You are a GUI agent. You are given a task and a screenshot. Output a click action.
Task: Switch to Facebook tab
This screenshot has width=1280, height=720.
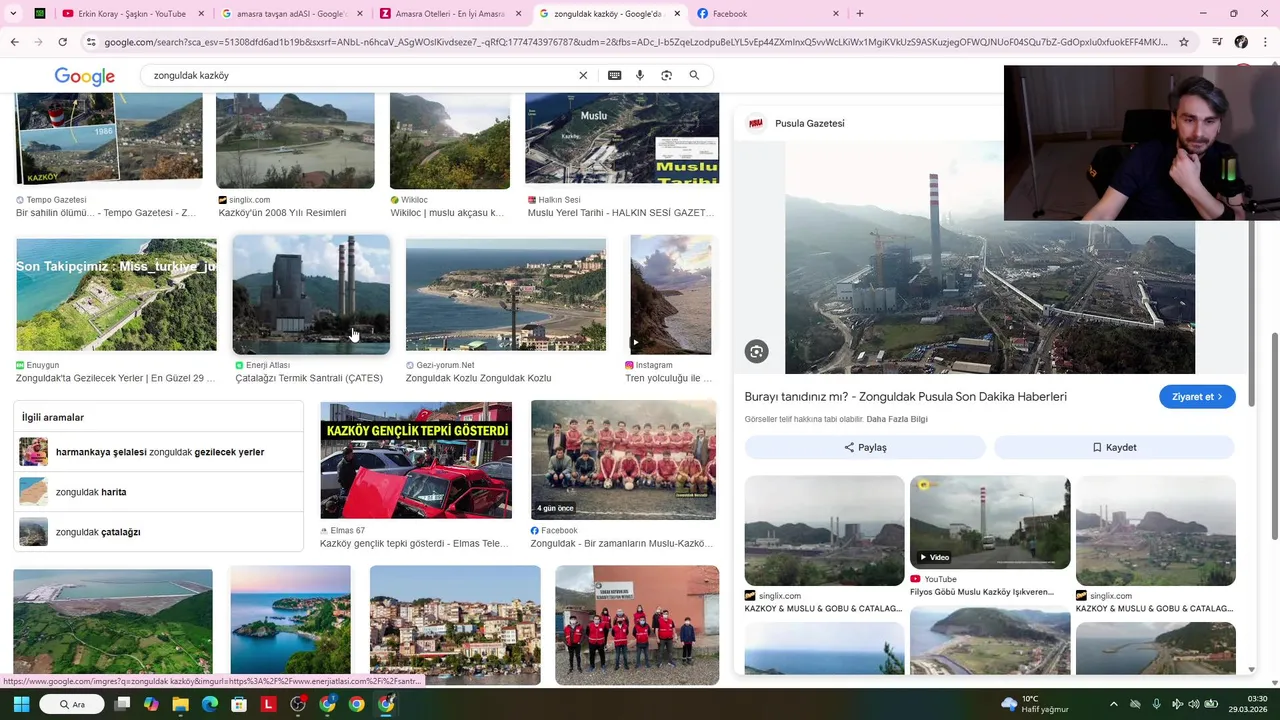coord(768,14)
